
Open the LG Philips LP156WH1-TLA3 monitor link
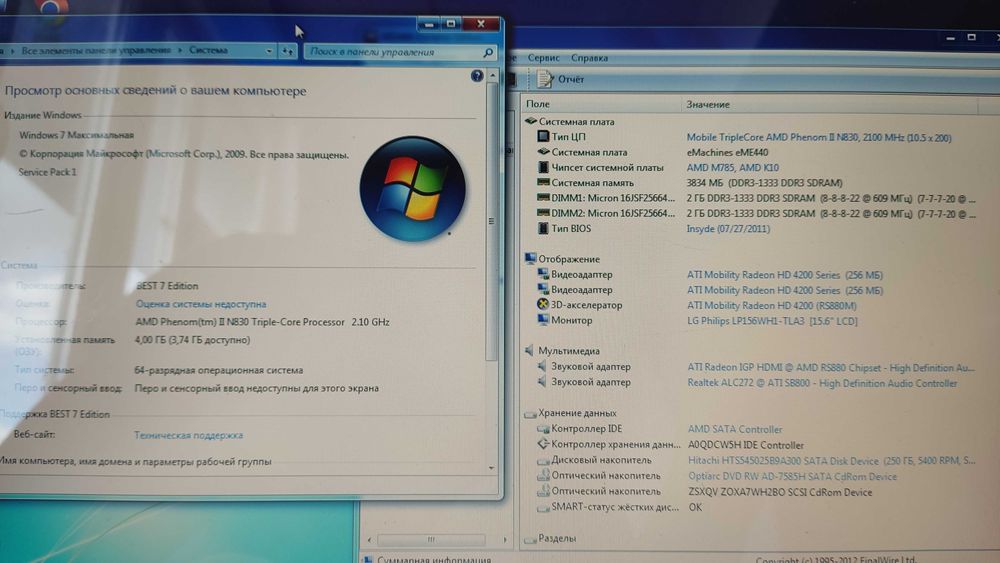pyautogui.click(x=772, y=321)
